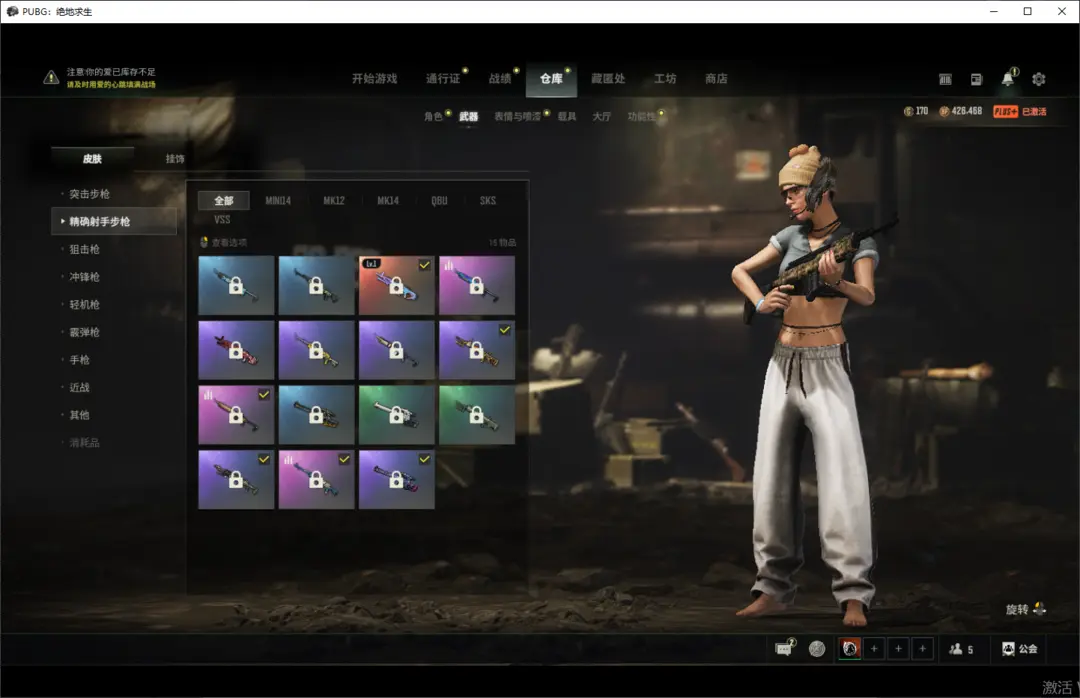Open the notification bell
This screenshot has height=698, width=1080.
(1008, 79)
